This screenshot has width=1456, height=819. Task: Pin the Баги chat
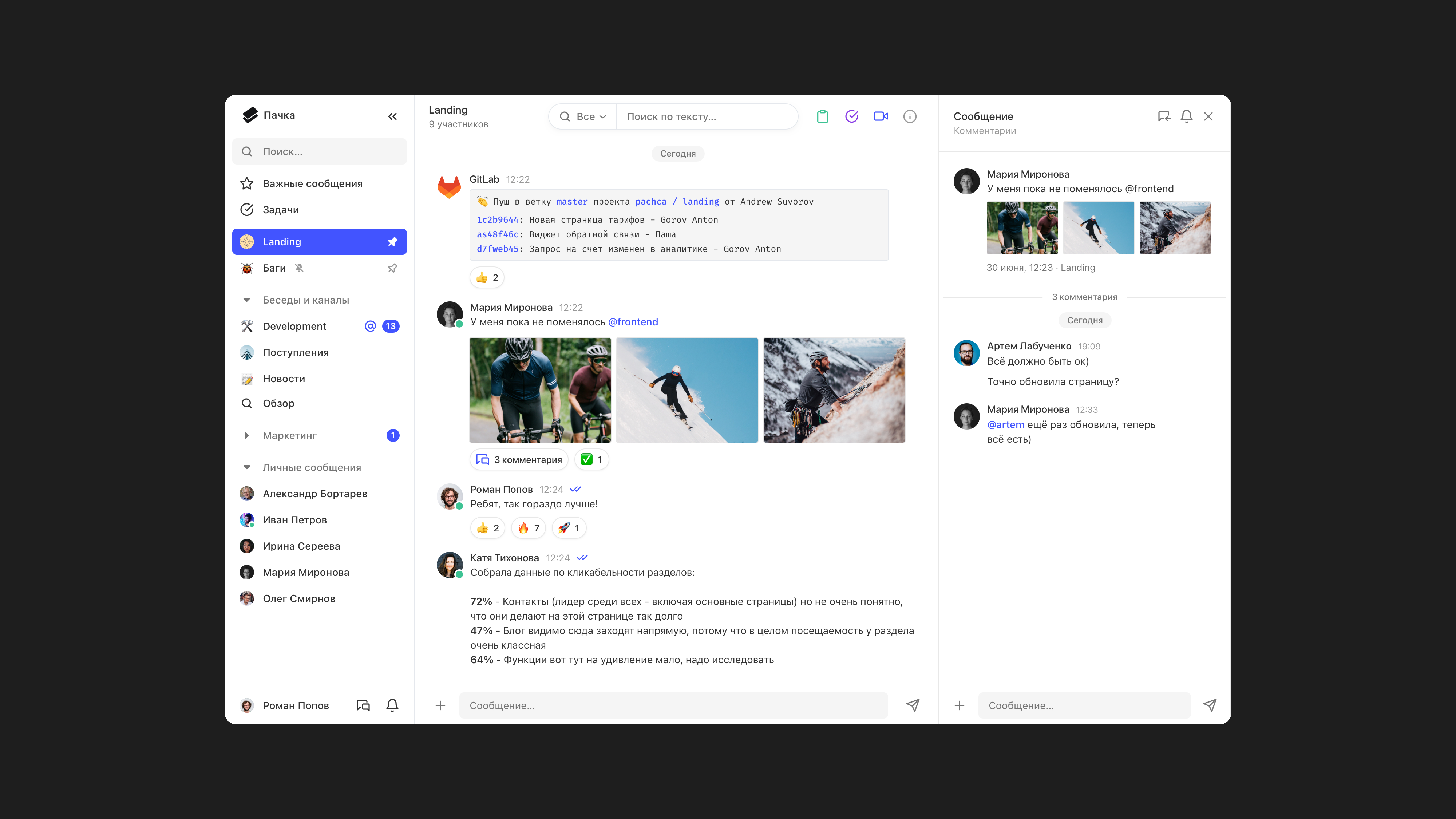[x=392, y=268]
